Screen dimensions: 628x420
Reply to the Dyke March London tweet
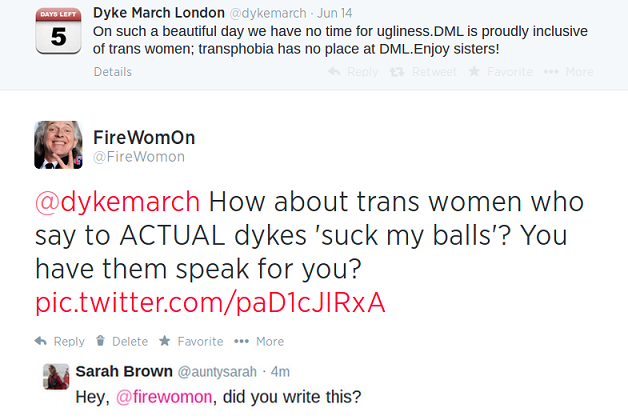click(354, 72)
